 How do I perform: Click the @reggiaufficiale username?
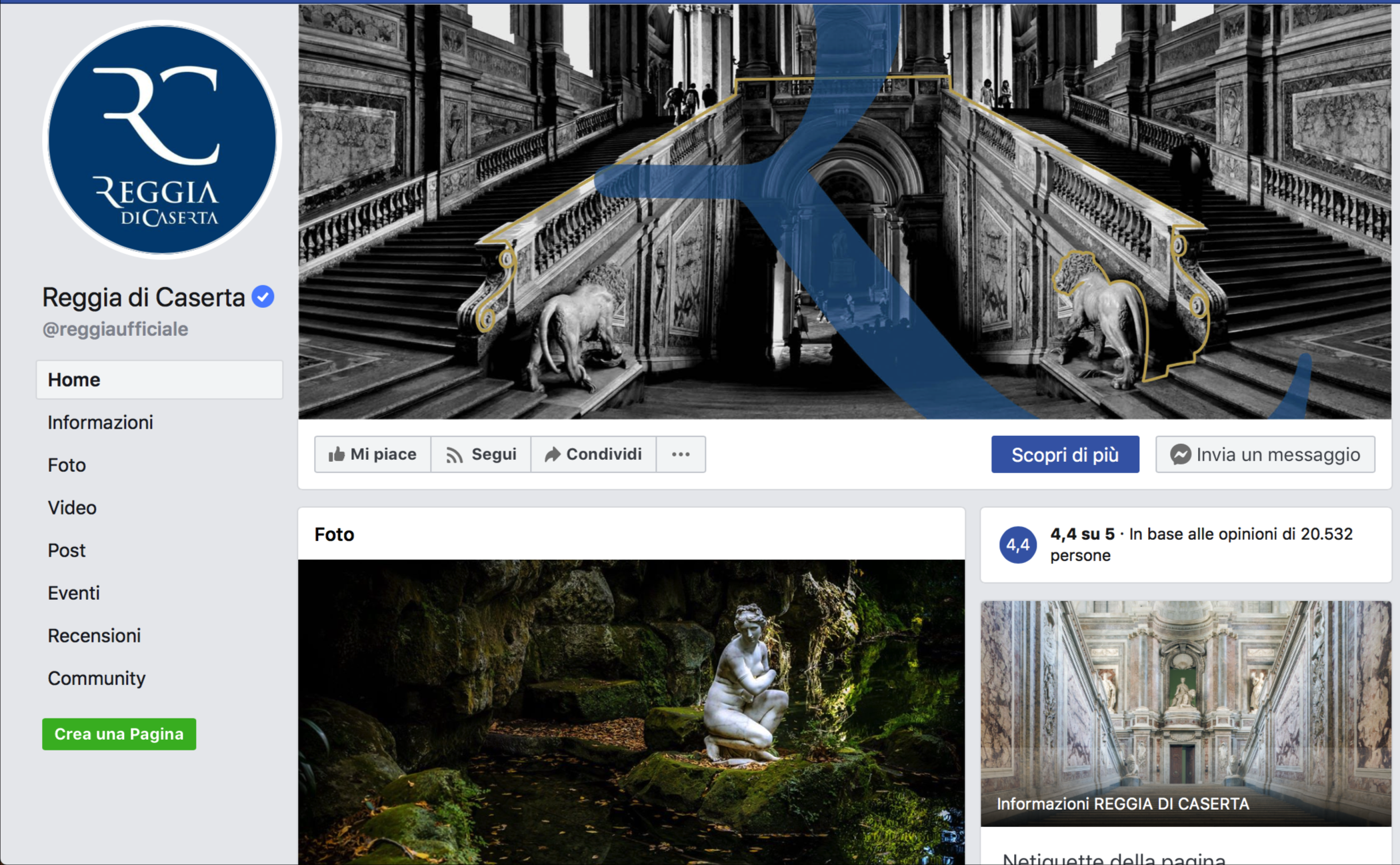[x=115, y=329]
